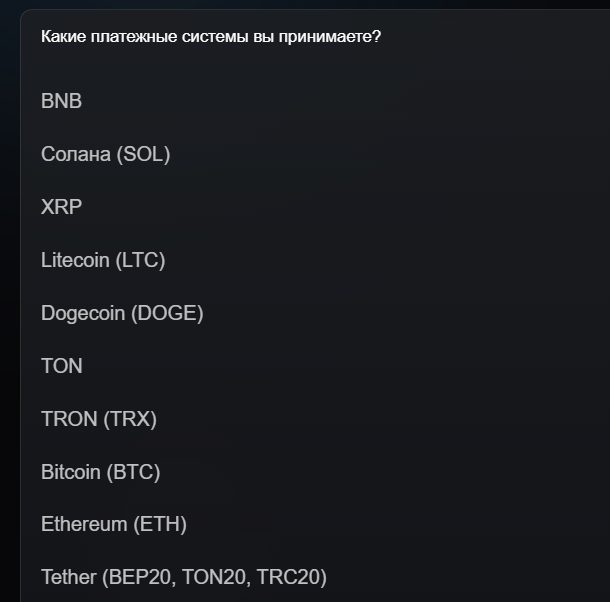Image resolution: width=610 pixels, height=602 pixels.
Task: Click TON20 in the Tether entry
Action: click(213, 577)
